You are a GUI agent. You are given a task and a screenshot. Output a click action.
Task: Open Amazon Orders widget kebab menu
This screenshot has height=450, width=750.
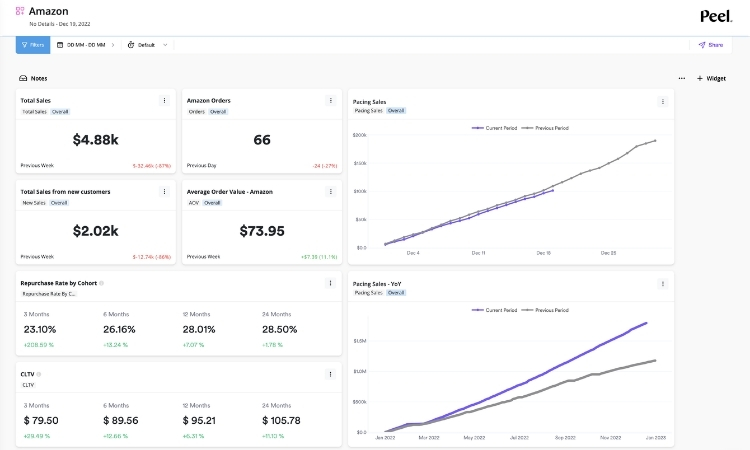331,100
